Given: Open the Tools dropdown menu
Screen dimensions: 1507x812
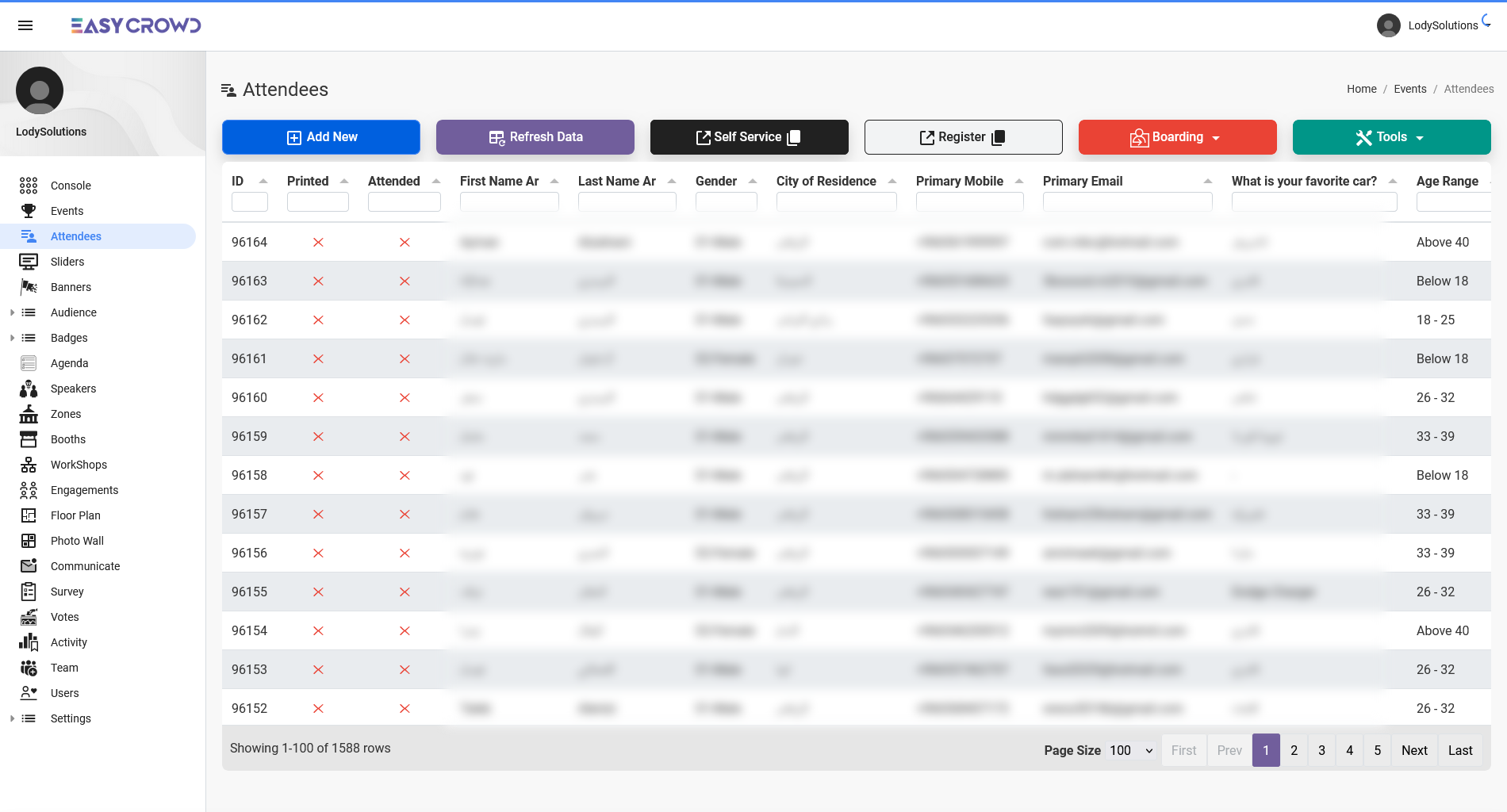Looking at the screenshot, I should 1391,137.
